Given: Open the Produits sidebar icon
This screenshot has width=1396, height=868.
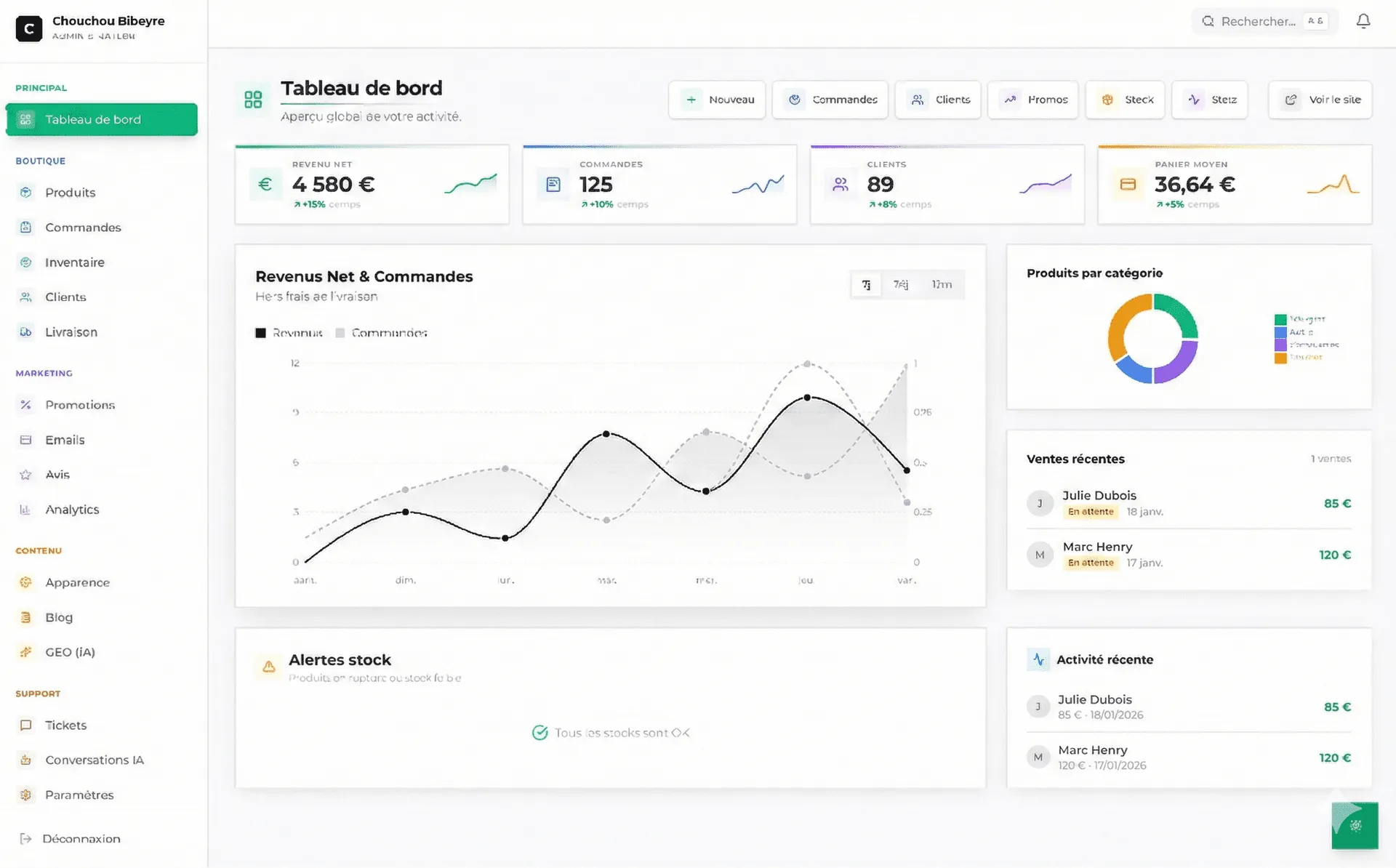Looking at the screenshot, I should click(26, 193).
